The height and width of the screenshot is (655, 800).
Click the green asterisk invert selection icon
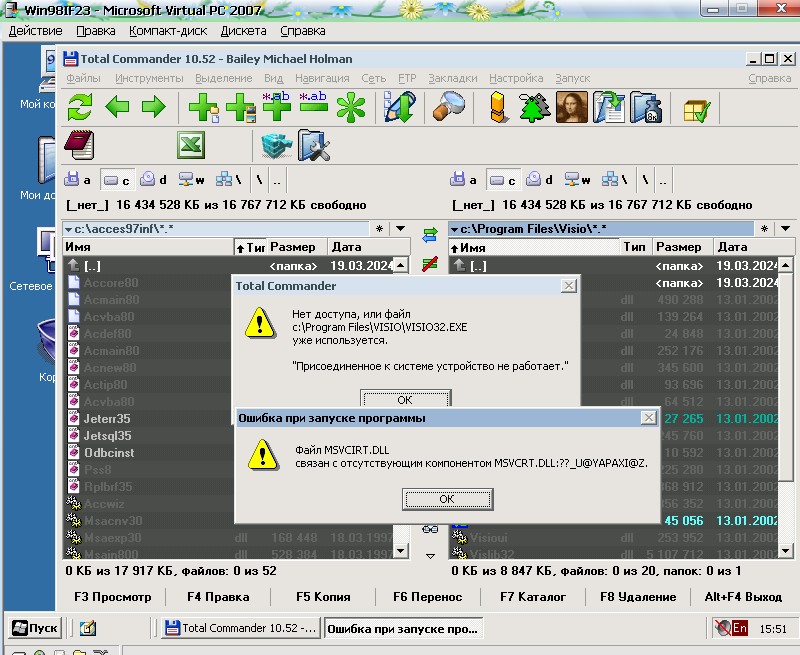pyautogui.click(x=351, y=108)
